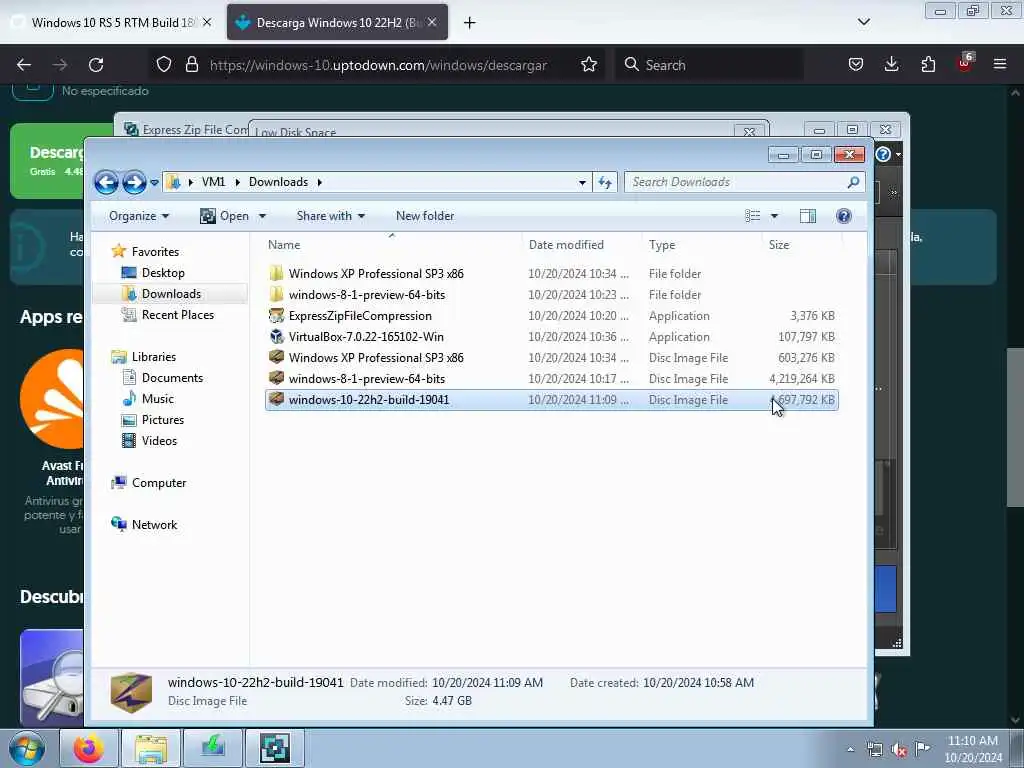Bookmark this page with the star

point(588,65)
